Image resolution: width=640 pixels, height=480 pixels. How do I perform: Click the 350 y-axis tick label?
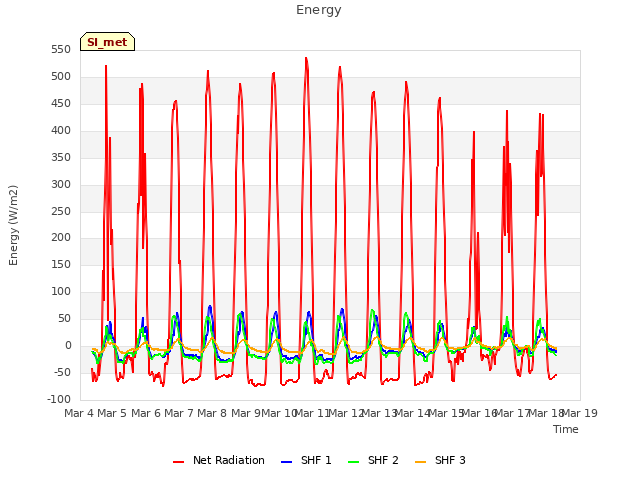point(61,158)
